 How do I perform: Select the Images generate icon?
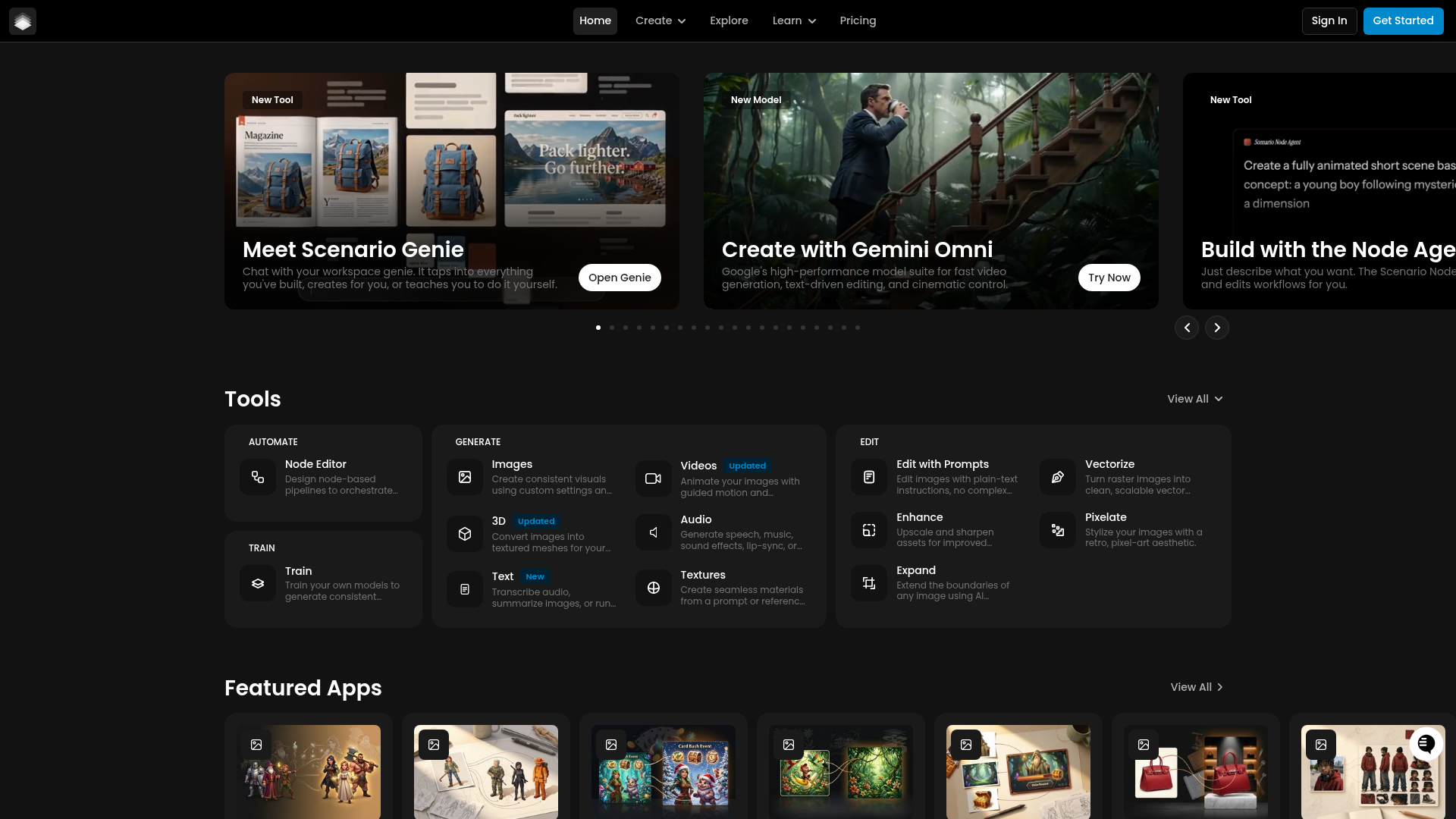coord(465,477)
